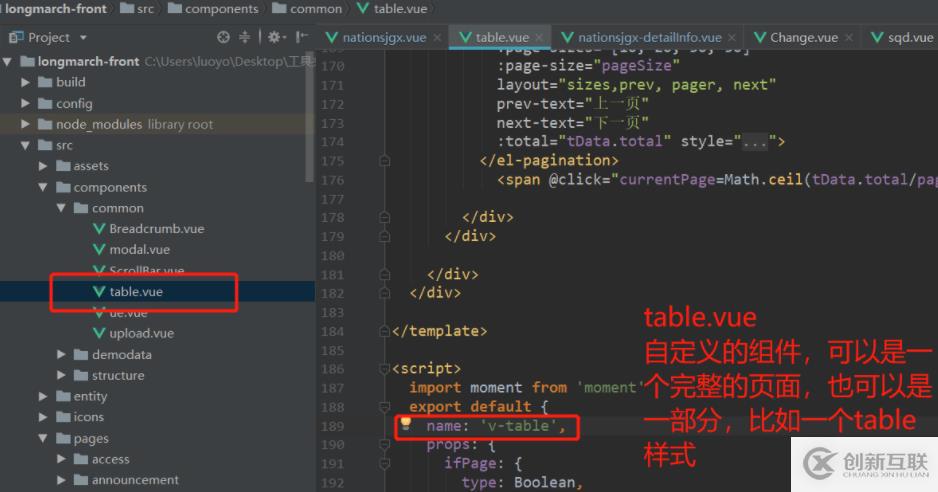Collapse the components folder arrow

(43, 187)
